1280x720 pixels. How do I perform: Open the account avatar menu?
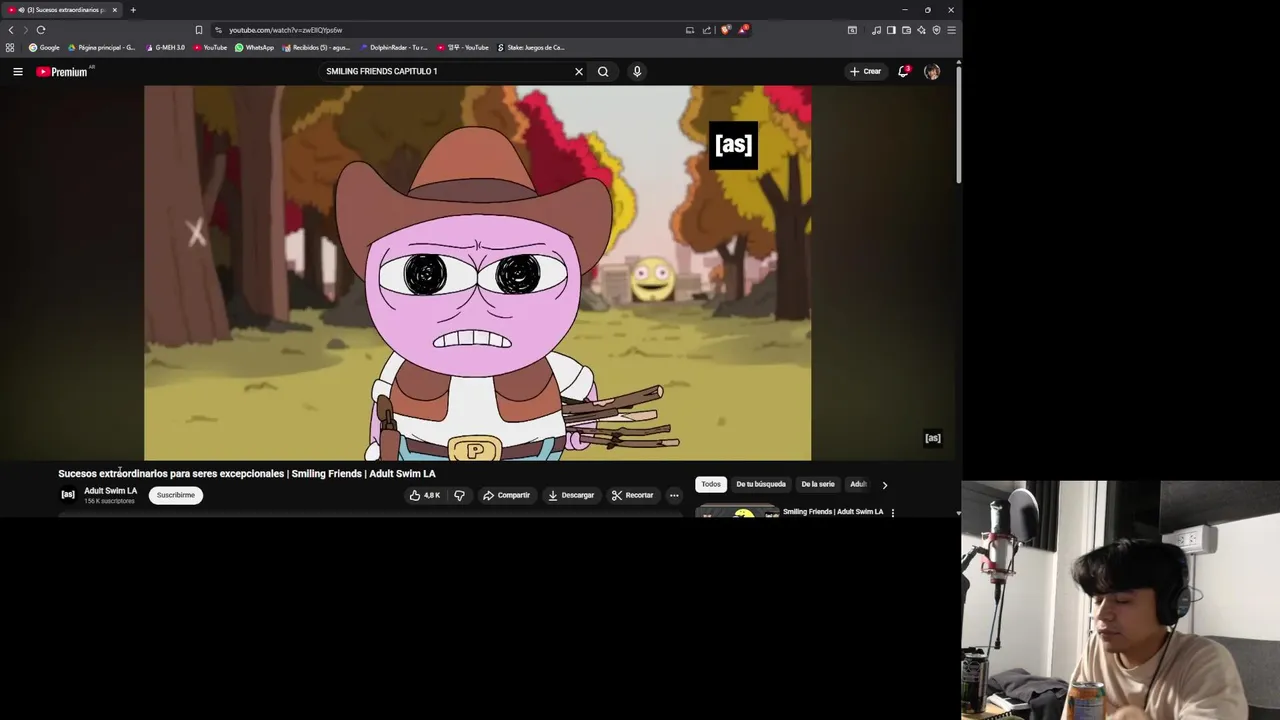tap(932, 71)
